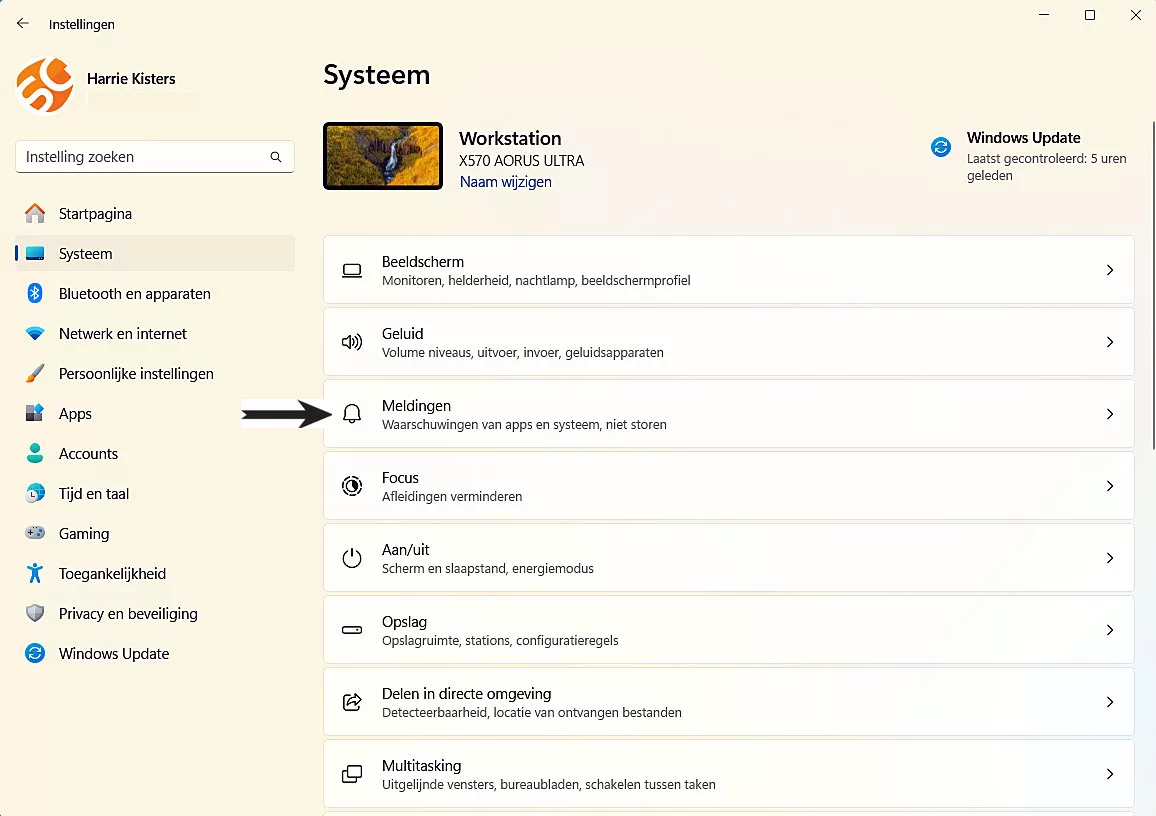Click 'Detecteerbaarheid, locatie van ontvangen bestanden' text
1156x816 pixels.
click(532, 713)
